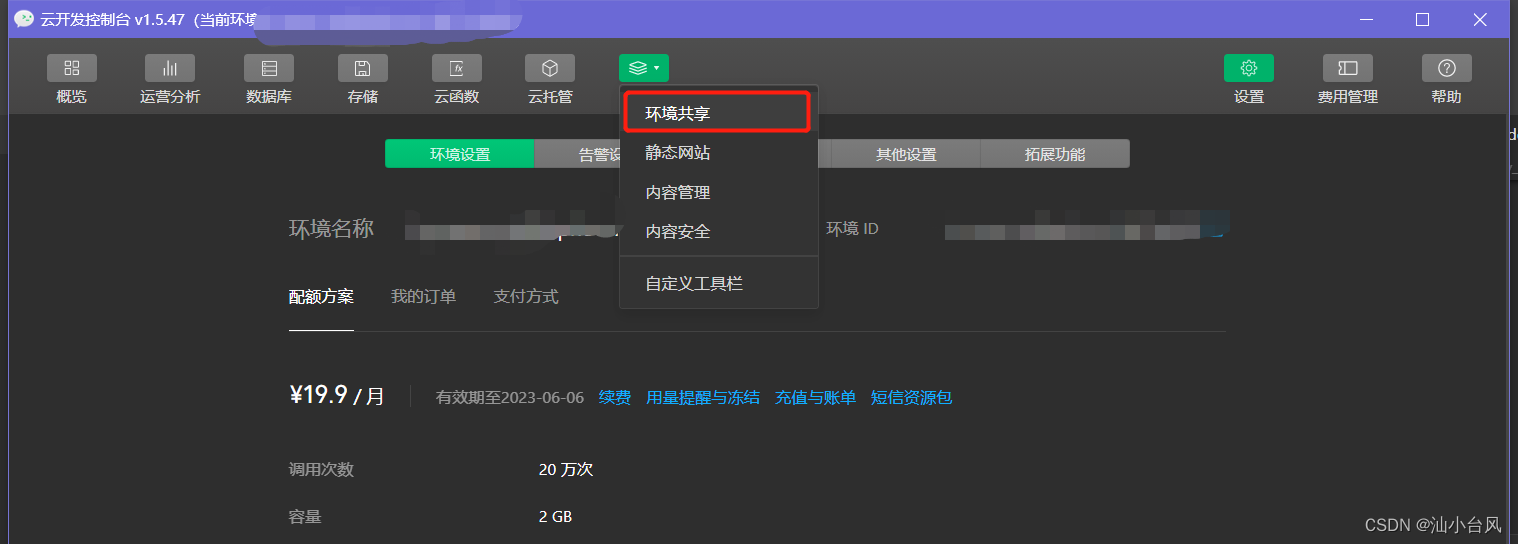Minimize the 云开发控制台 window
This screenshot has width=1518, height=544.
[1366, 19]
